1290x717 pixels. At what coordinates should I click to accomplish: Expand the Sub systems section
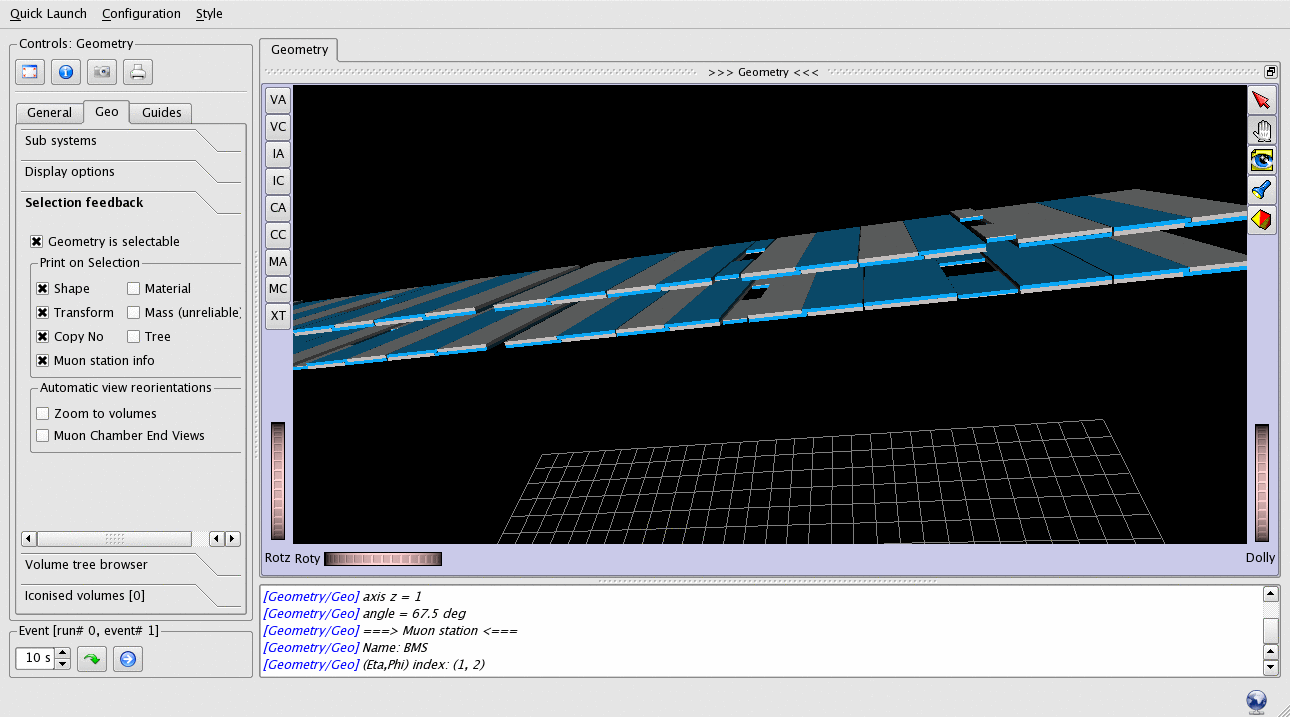point(61,141)
